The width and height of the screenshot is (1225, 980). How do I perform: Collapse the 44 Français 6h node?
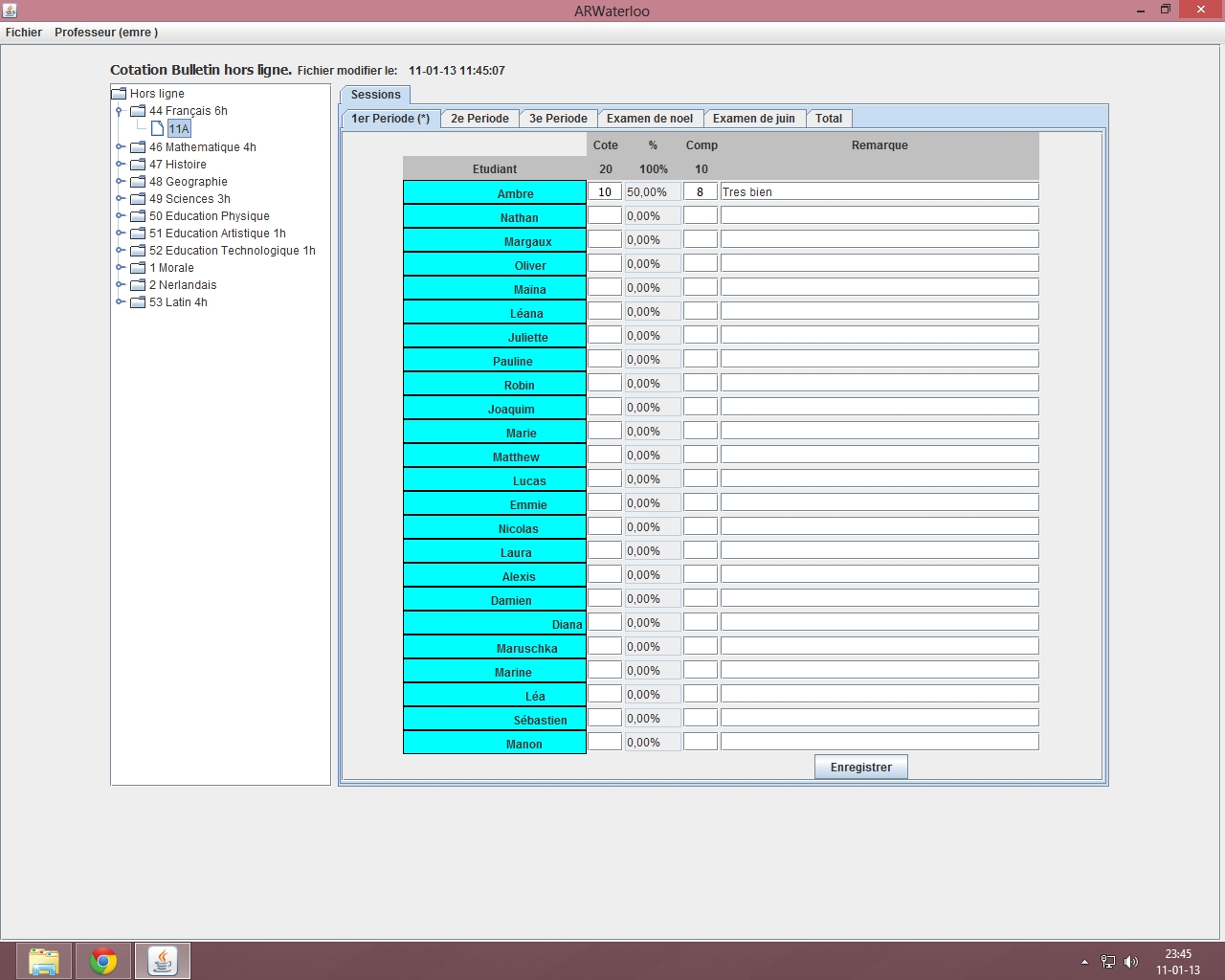coord(120,111)
